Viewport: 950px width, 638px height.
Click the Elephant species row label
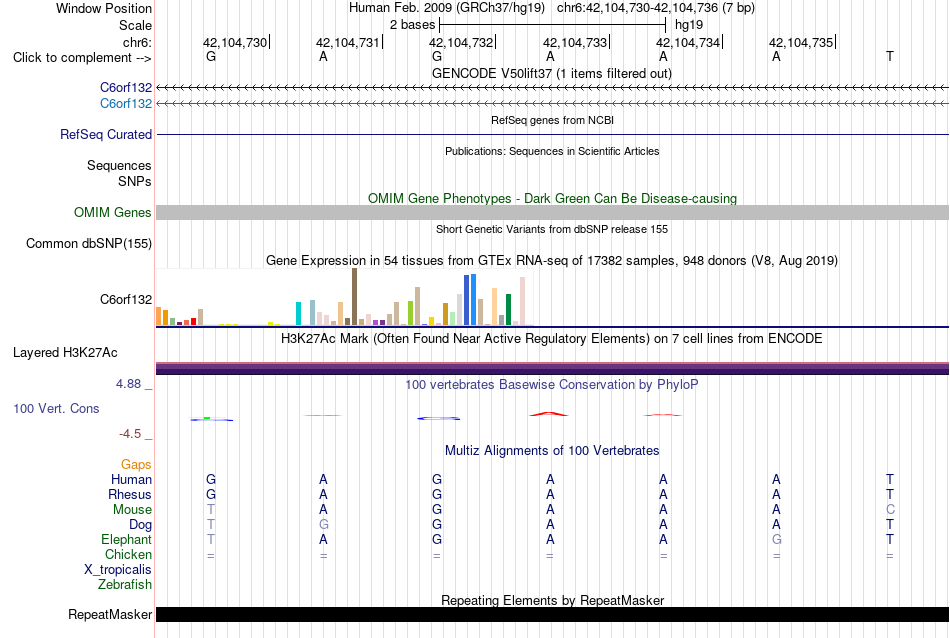(x=126, y=539)
